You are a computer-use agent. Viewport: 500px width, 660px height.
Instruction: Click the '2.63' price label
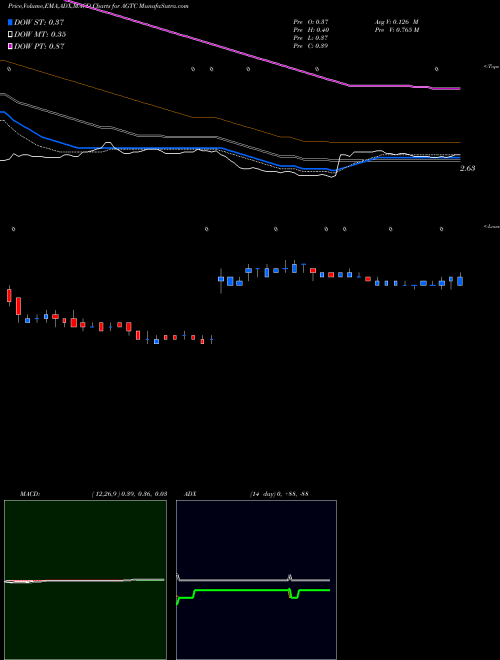pos(468,168)
